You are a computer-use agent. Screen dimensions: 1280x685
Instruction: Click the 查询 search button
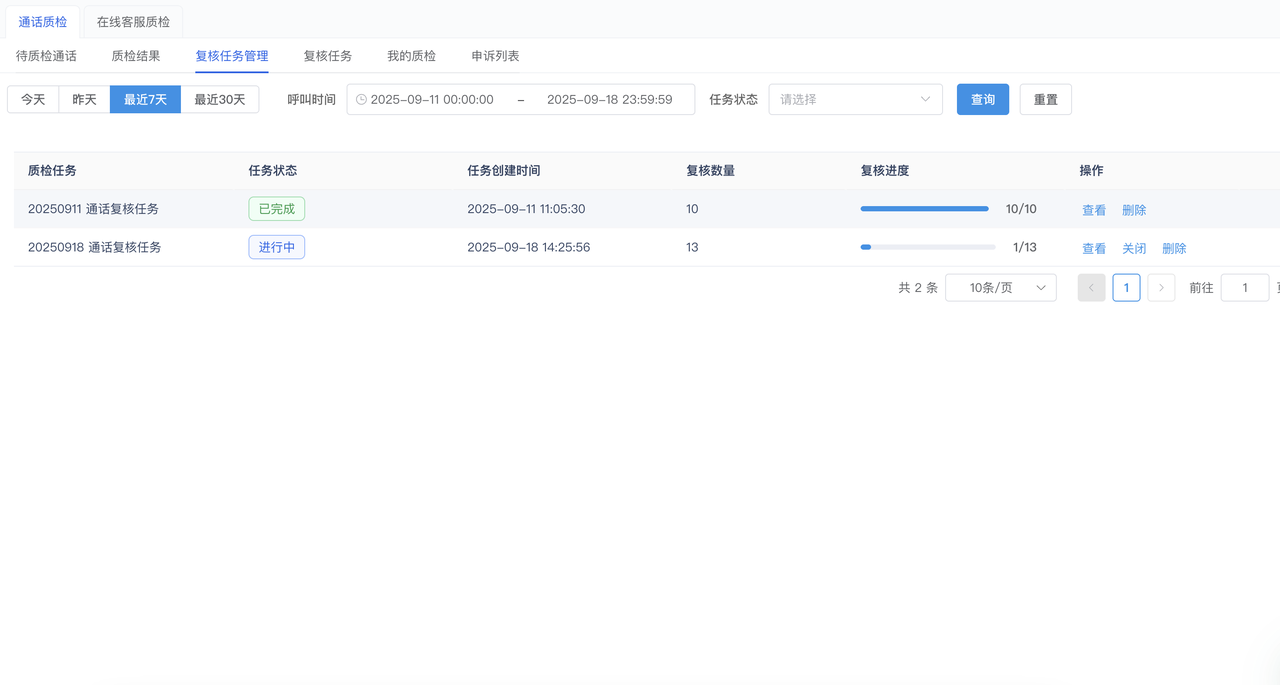982,100
